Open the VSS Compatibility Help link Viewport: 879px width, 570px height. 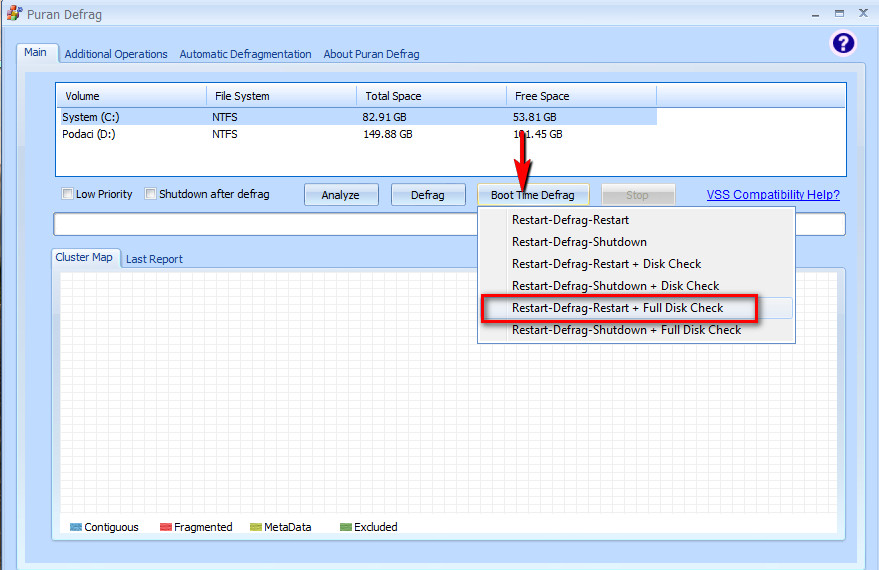pos(773,194)
